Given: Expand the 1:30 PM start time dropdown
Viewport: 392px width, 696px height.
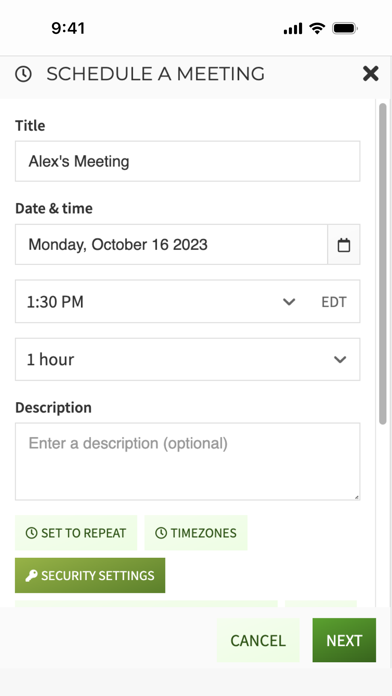Looking at the screenshot, I should pos(289,302).
